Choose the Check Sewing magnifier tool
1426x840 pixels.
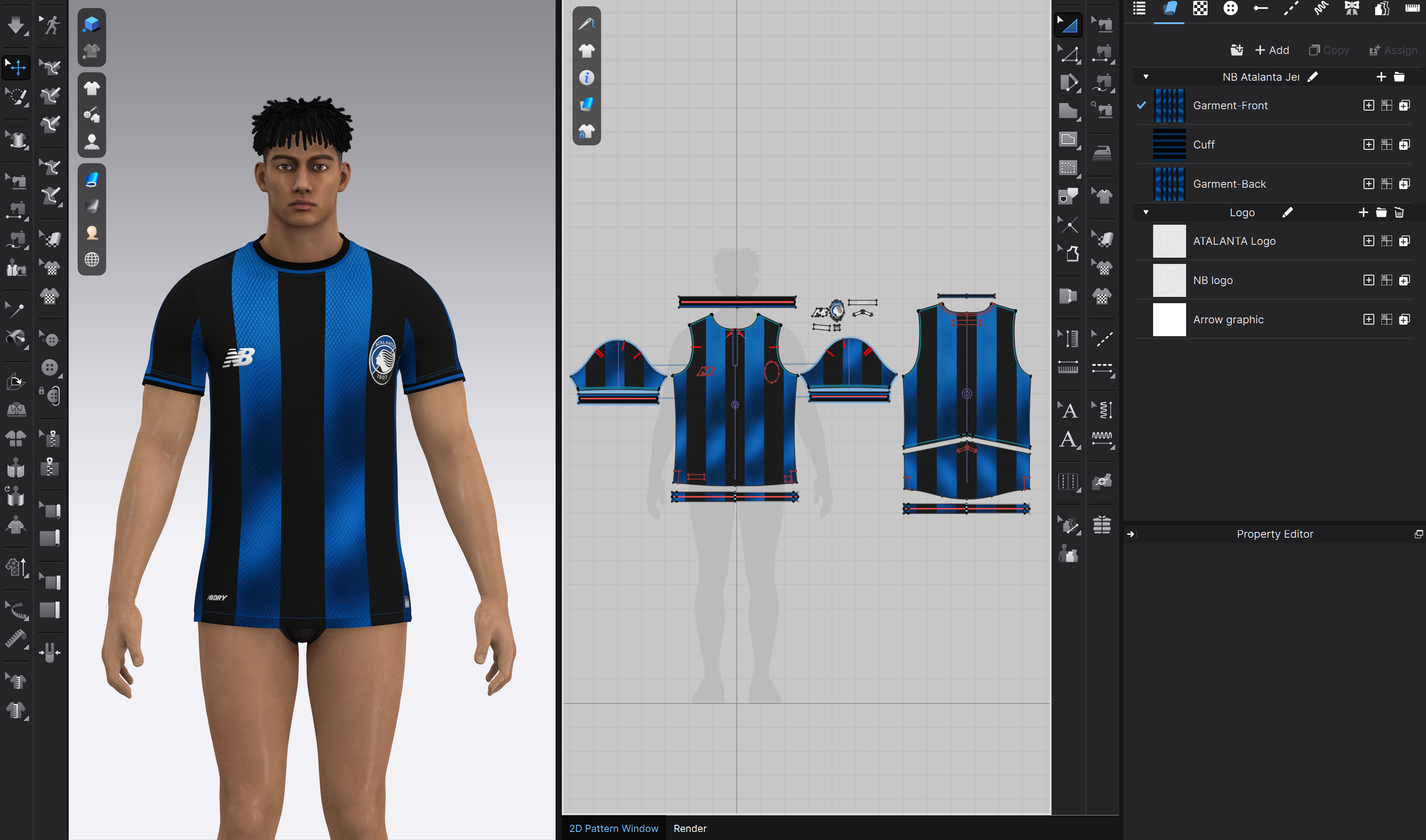point(1102,110)
